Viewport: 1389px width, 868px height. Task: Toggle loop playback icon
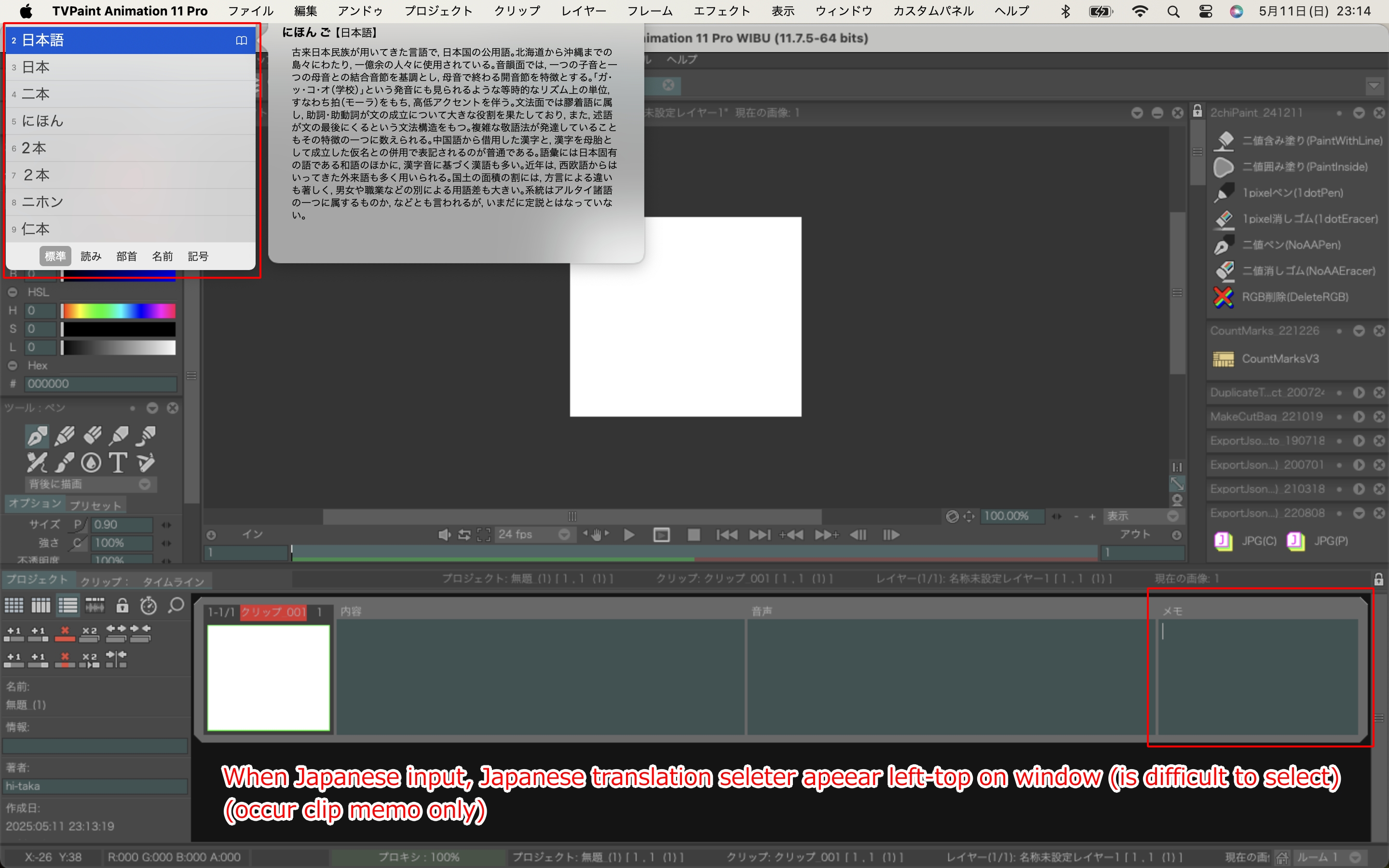pos(464,534)
